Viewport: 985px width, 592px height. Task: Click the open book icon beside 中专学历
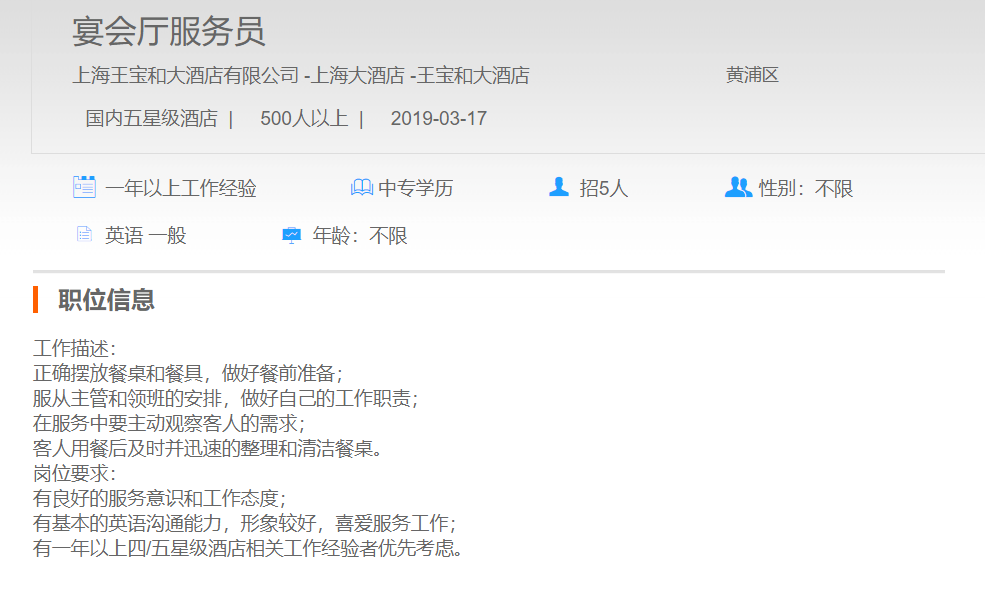point(361,188)
